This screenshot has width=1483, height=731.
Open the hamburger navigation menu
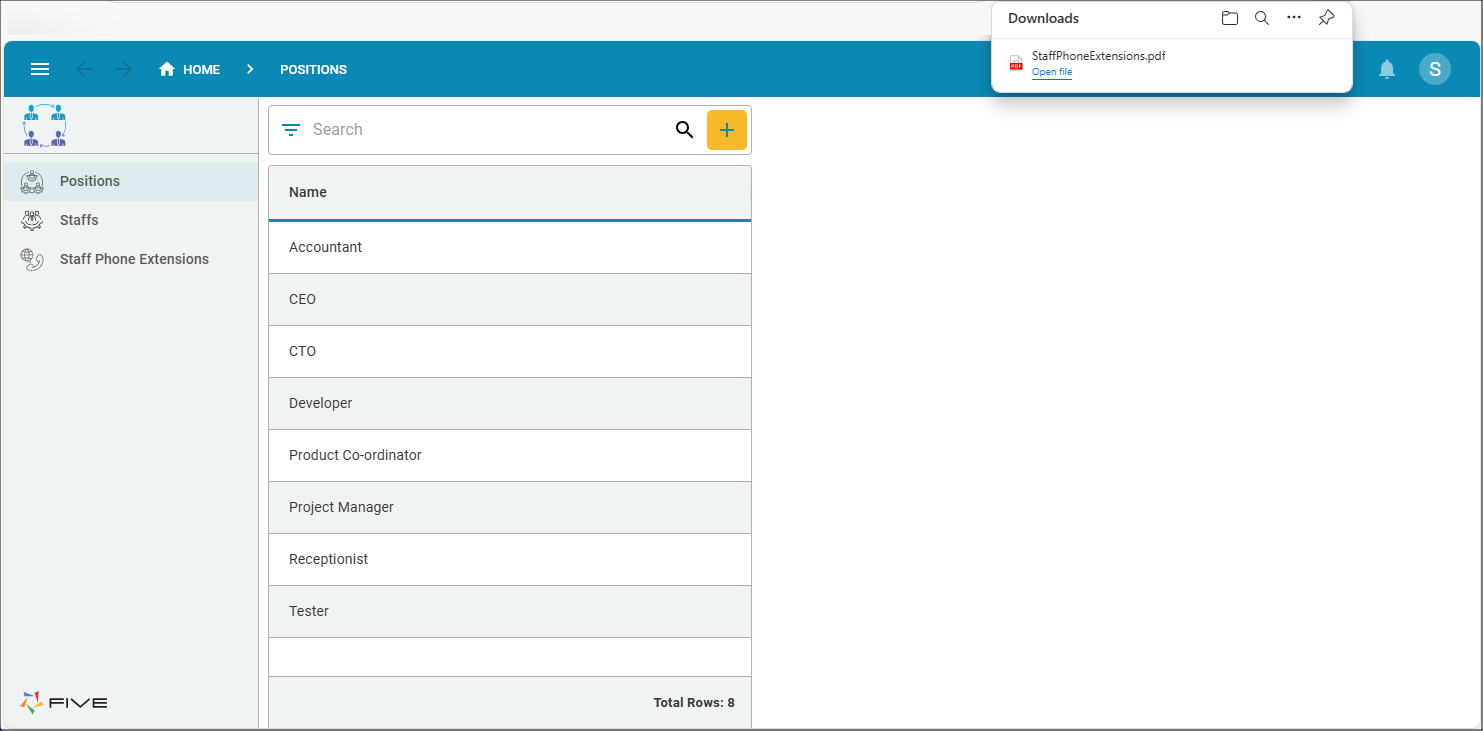(40, 69)
